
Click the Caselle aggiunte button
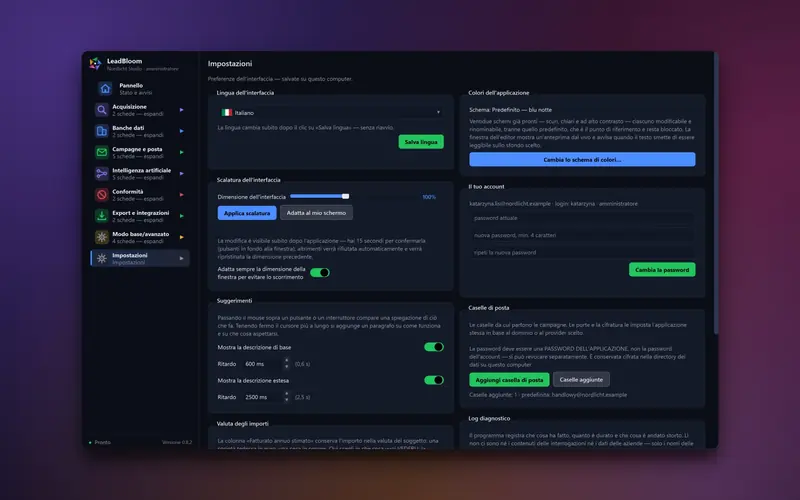coord(581,380)
